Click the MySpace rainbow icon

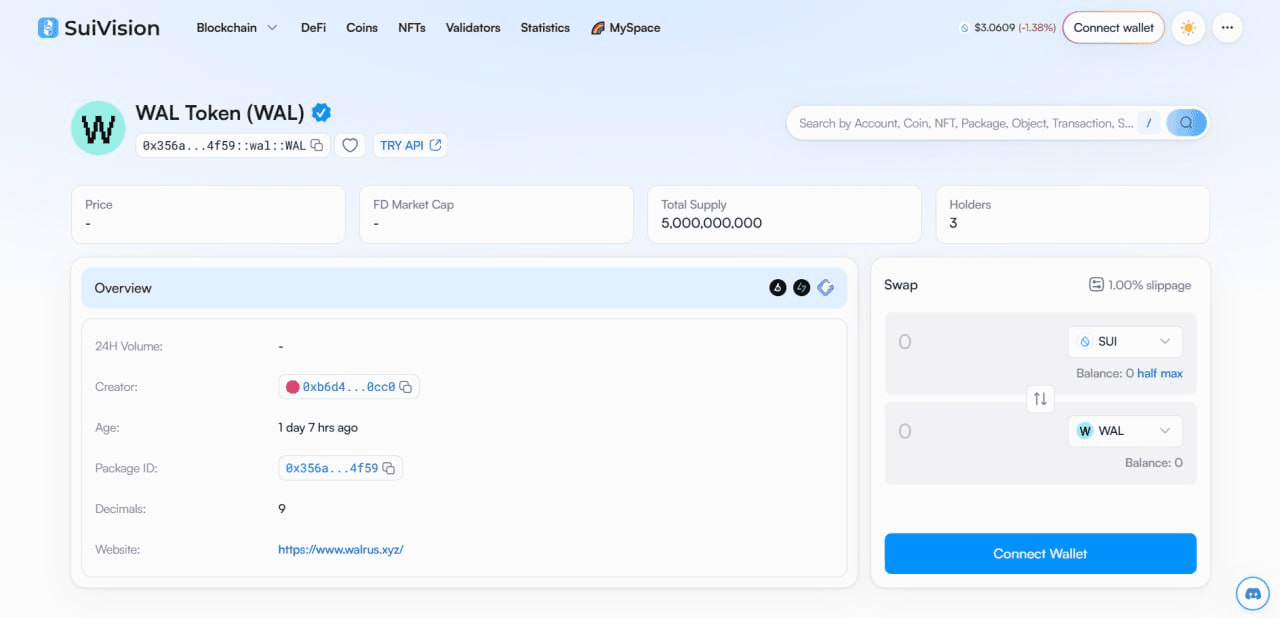coord(598,28)
